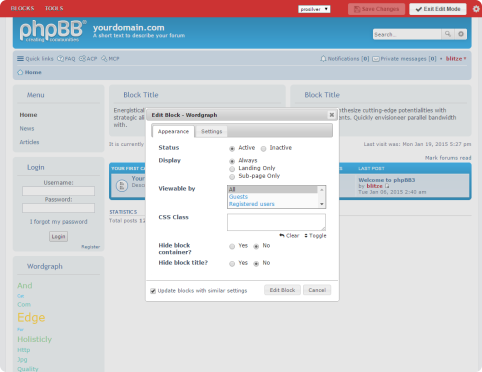Click Viewable by list scroll down arrow
This screenshot has width=482, height=372.
(322, 204)
